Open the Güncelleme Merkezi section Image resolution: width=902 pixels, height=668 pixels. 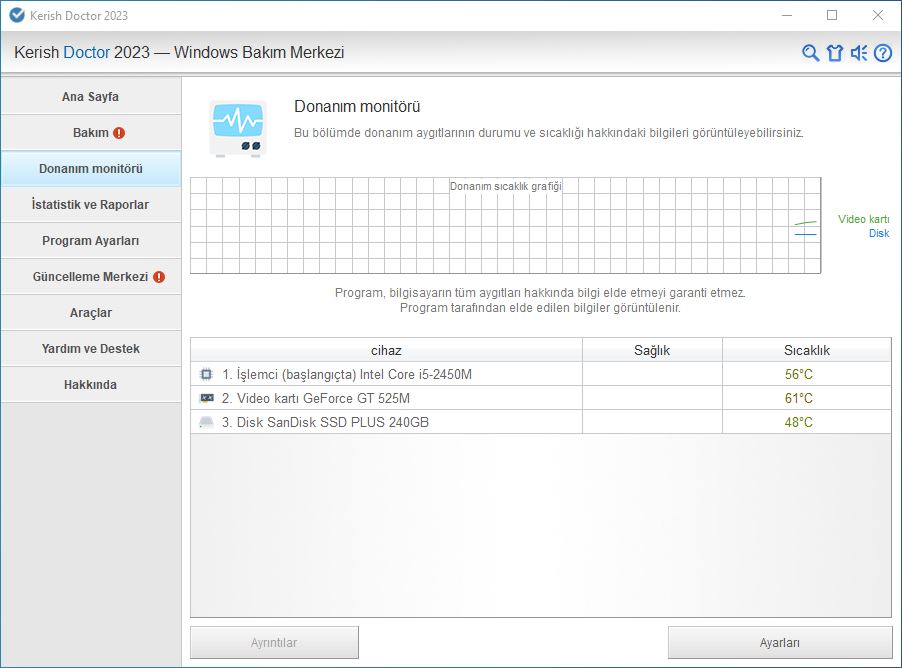tap(91, 277)
